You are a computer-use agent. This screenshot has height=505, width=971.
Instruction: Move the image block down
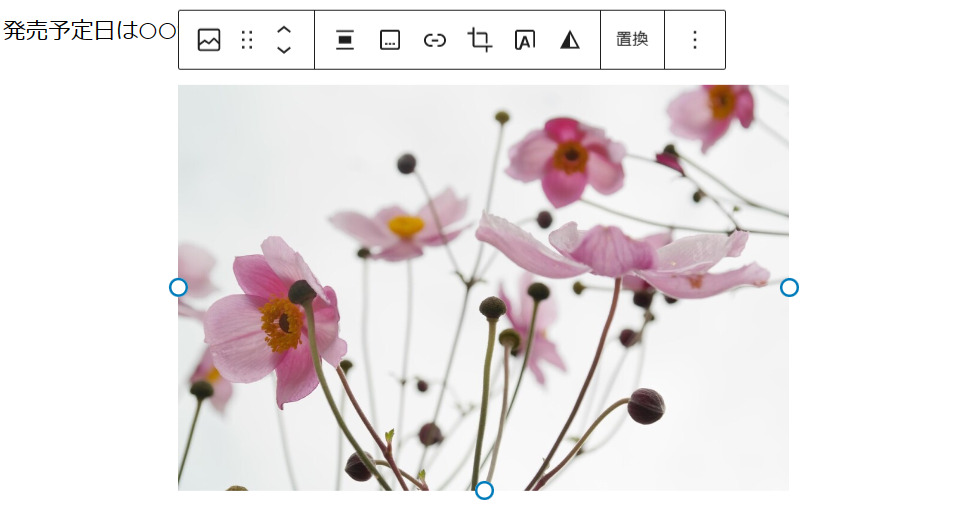coord(284,50)
